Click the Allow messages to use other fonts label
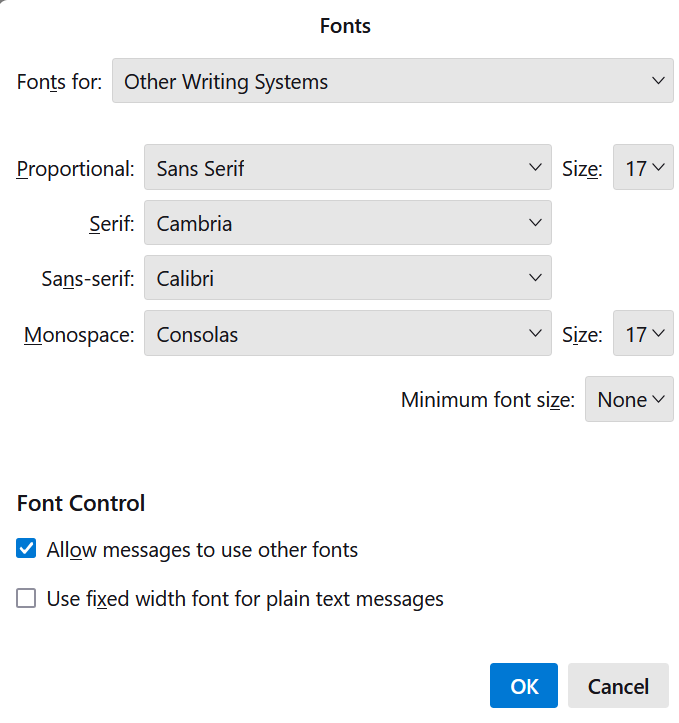This screenshot has width=679, height=723. 202,550
